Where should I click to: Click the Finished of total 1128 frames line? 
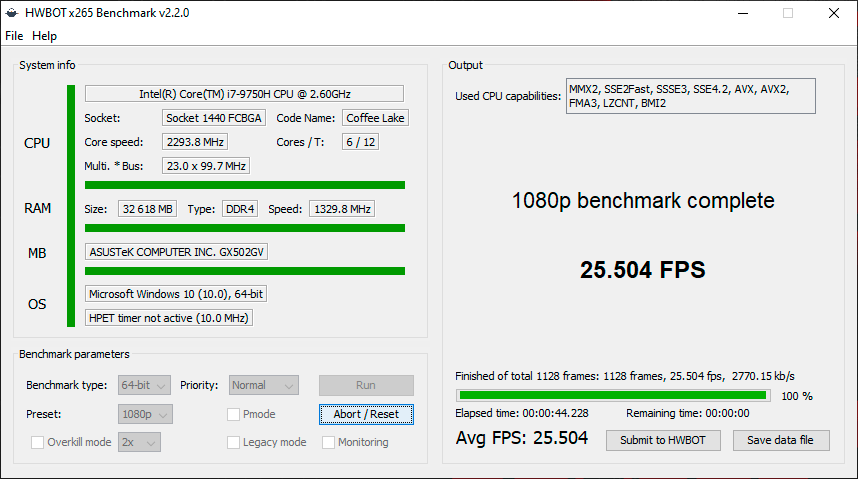[x=625, y=376]
